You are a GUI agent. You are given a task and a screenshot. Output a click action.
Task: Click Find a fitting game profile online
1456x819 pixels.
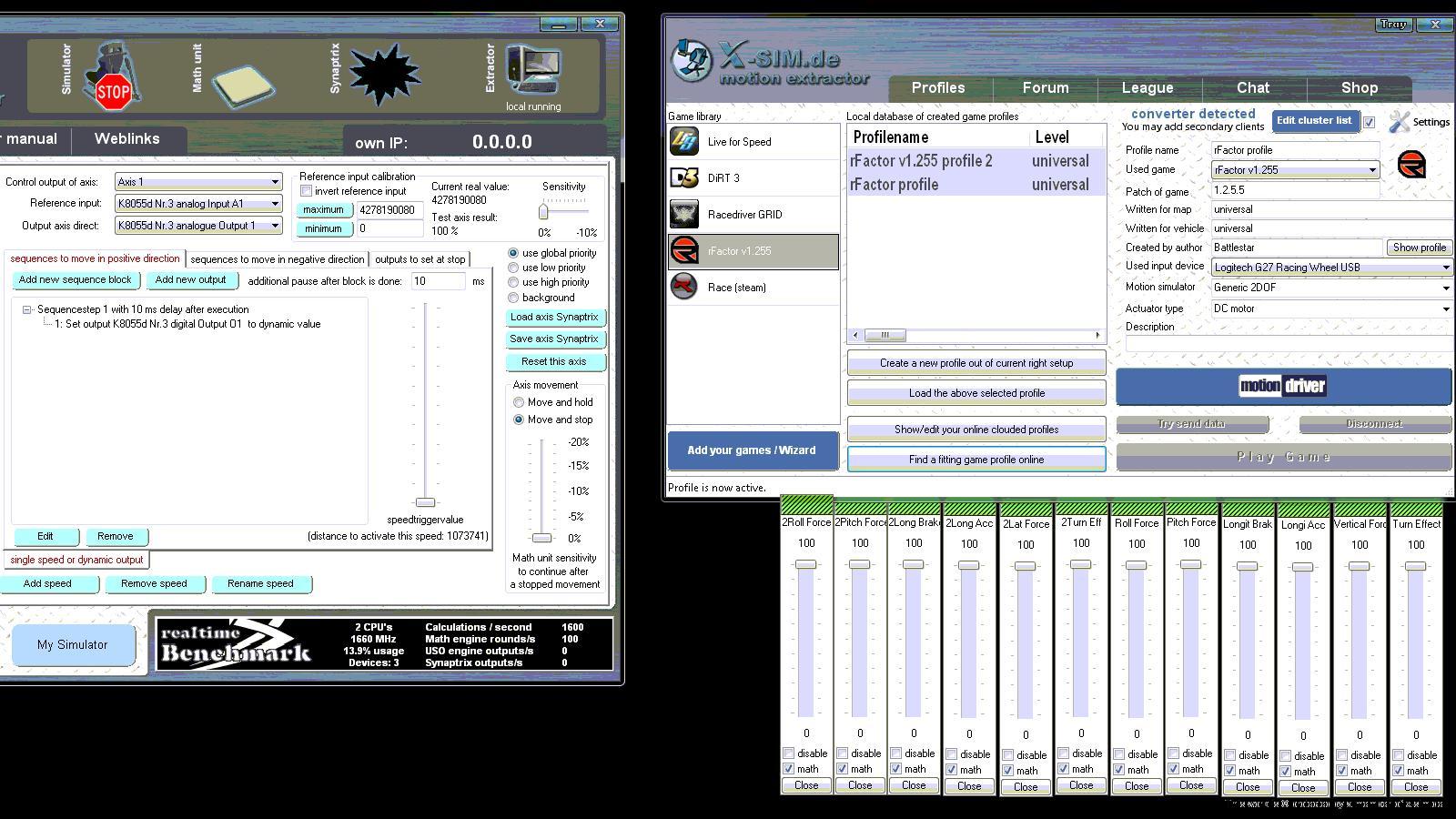coord(976,460)
